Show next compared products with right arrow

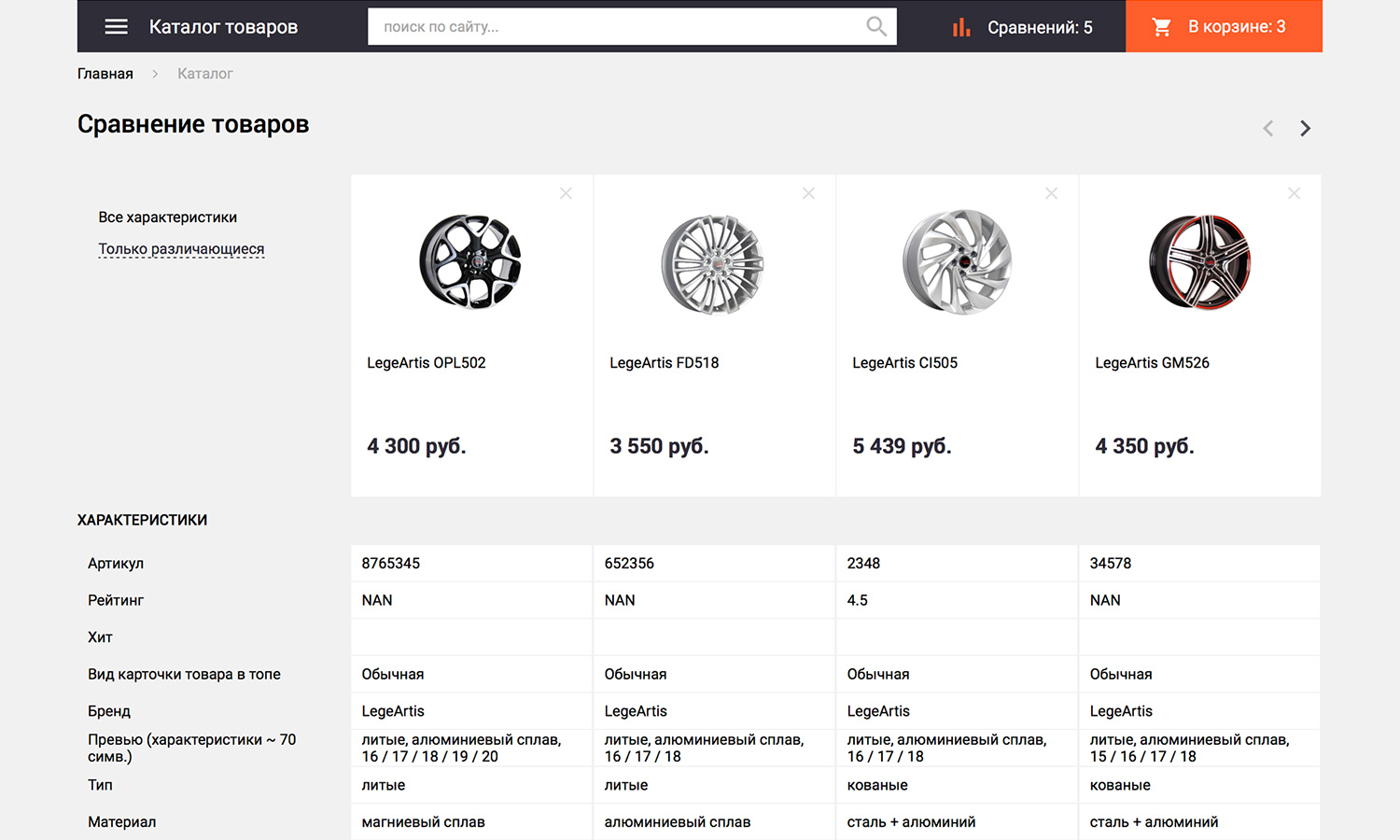(x=1305, y=129)
